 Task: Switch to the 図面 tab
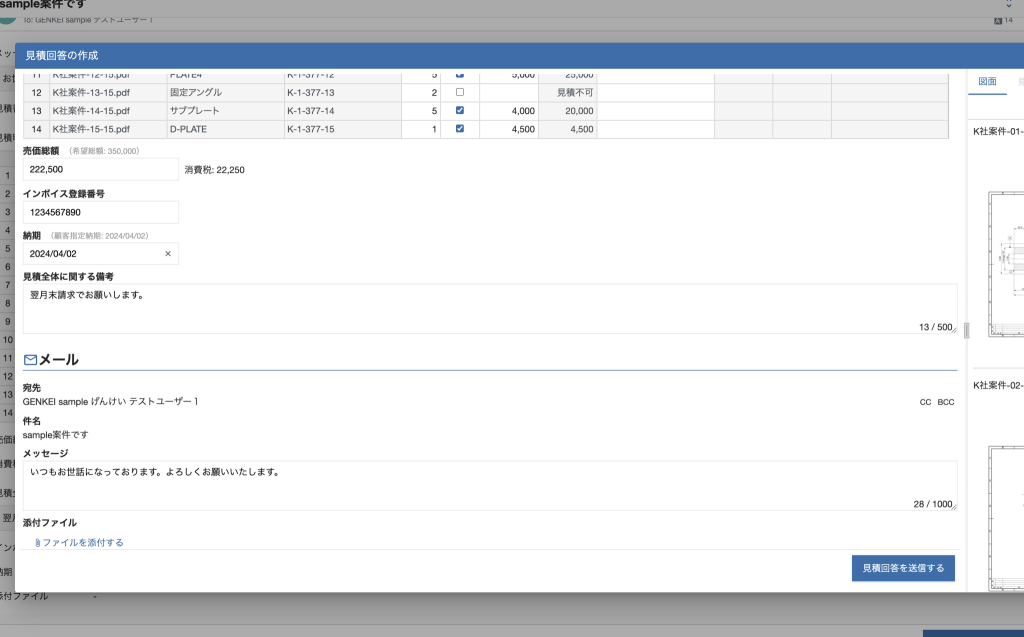tap(987, 82)
